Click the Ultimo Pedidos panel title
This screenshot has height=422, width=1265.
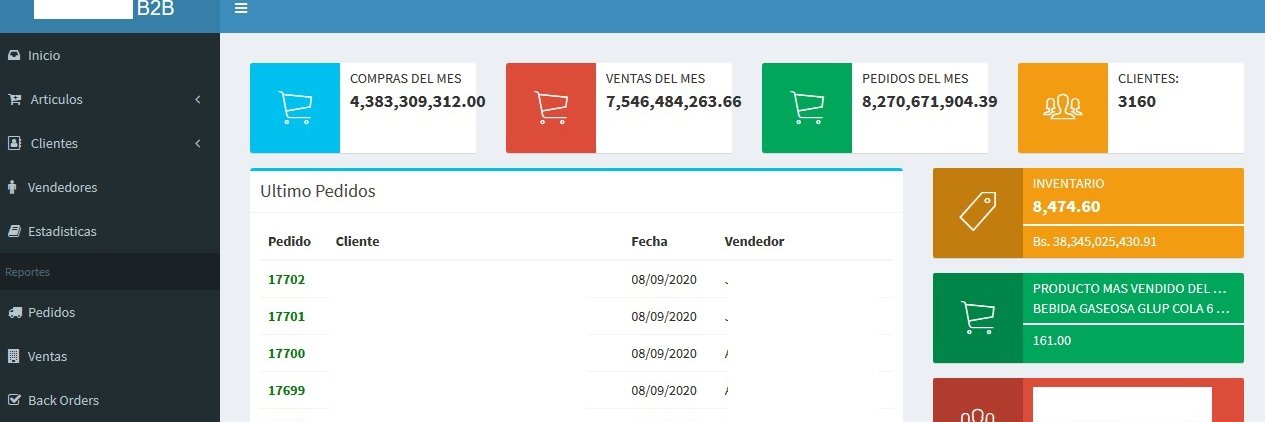(318, 190)
